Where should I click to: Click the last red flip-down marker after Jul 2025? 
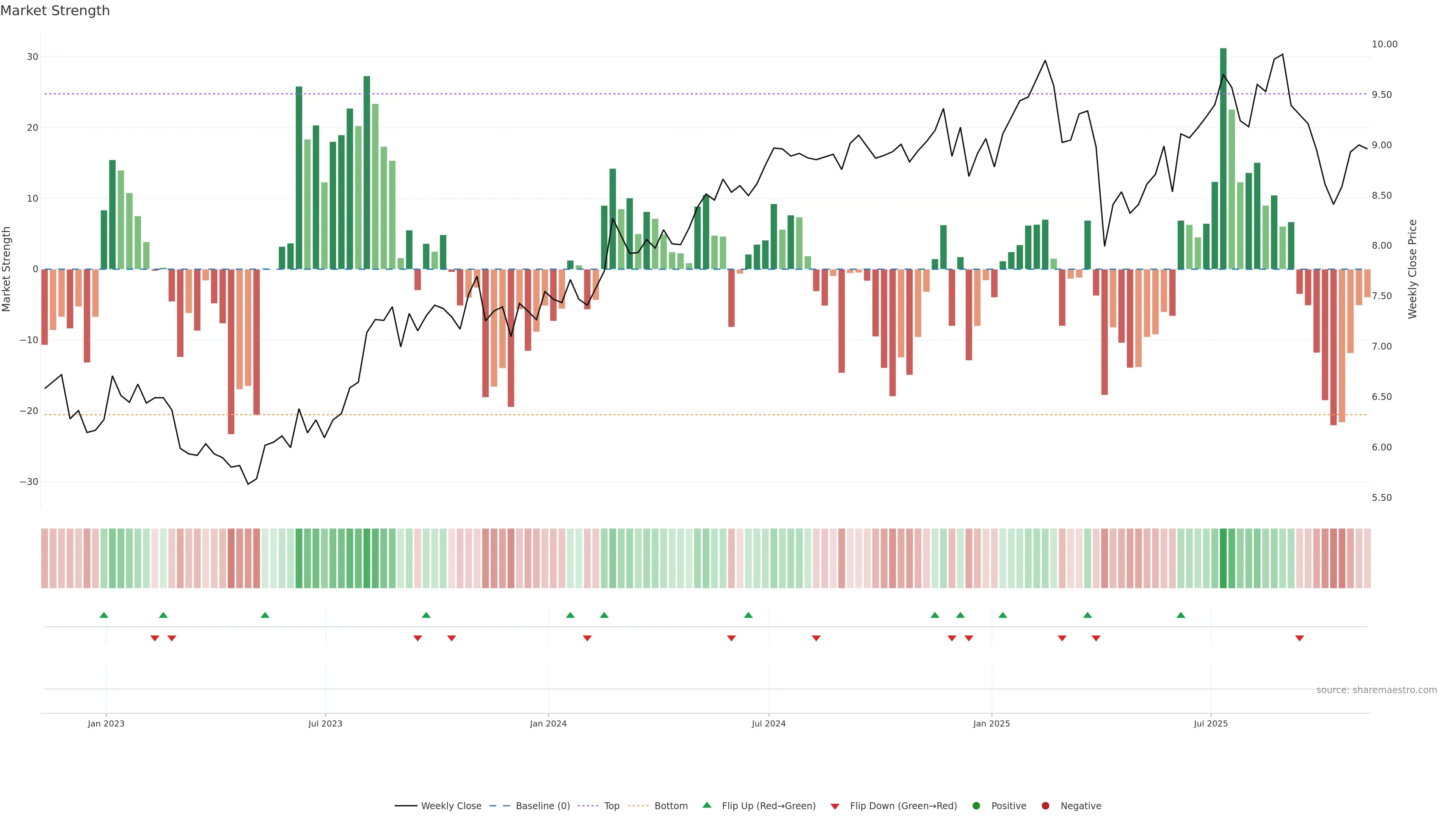point(1299,638)
